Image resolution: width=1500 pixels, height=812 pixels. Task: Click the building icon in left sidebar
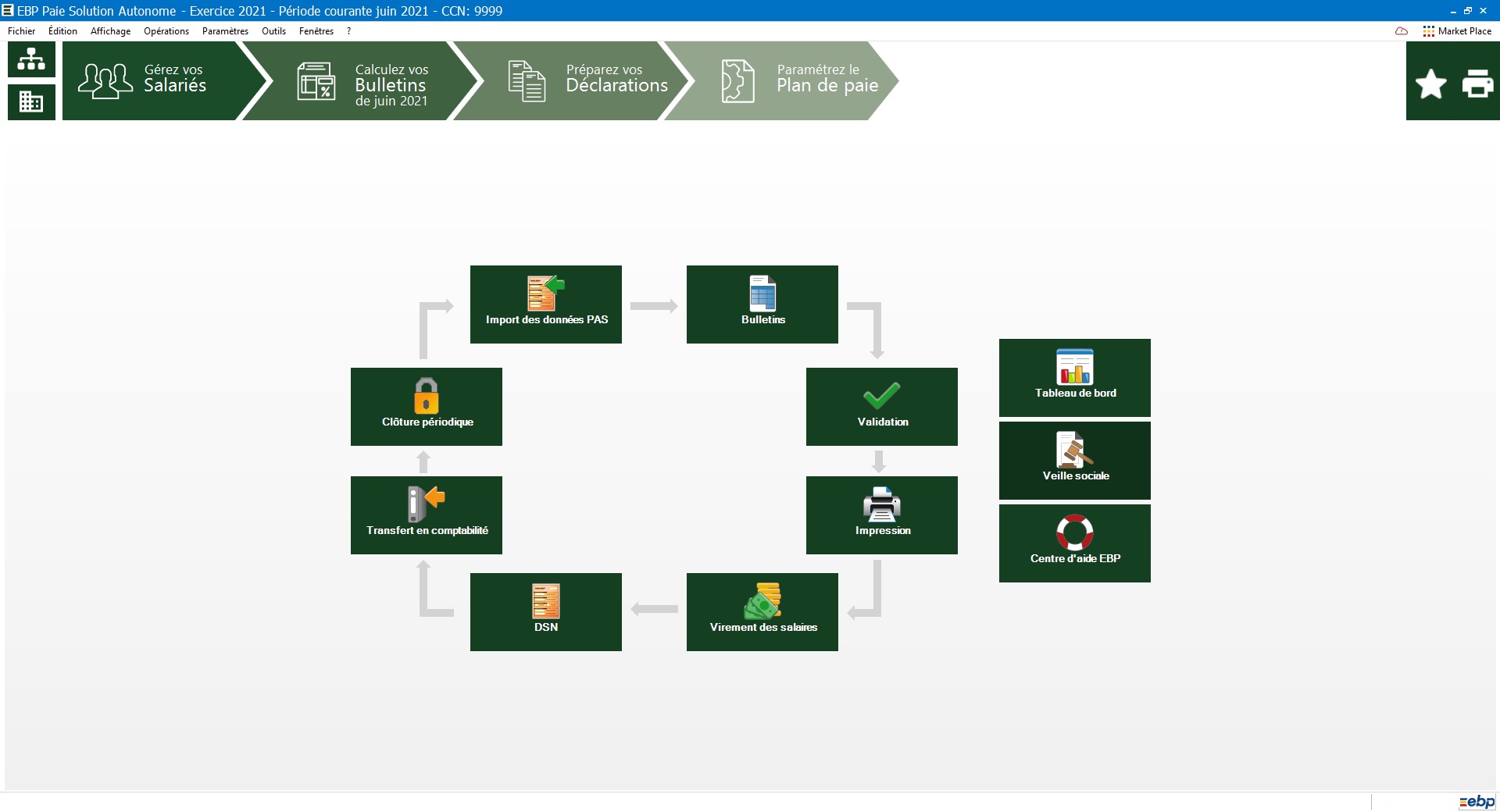[x=31, y=101]
